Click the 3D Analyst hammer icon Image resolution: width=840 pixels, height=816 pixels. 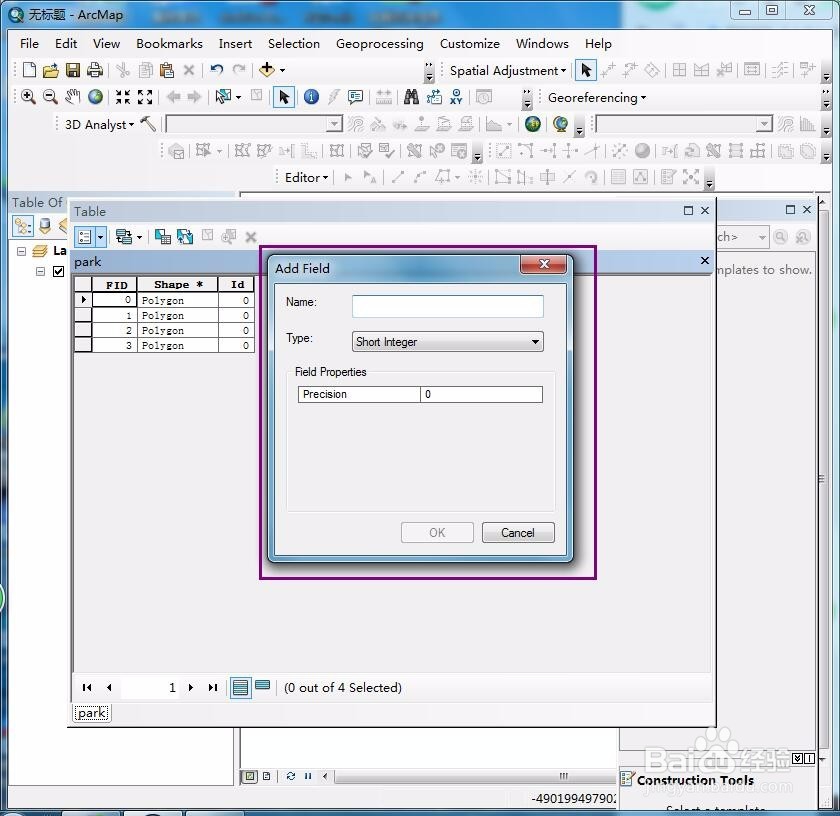tap(148, 124)
